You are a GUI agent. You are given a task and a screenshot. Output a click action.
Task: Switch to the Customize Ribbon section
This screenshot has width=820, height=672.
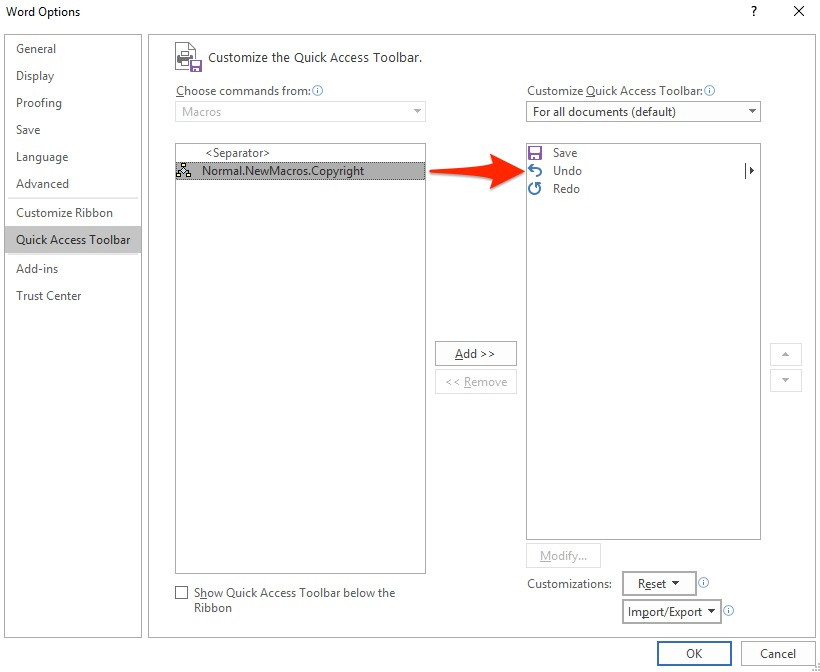(64, 213)
